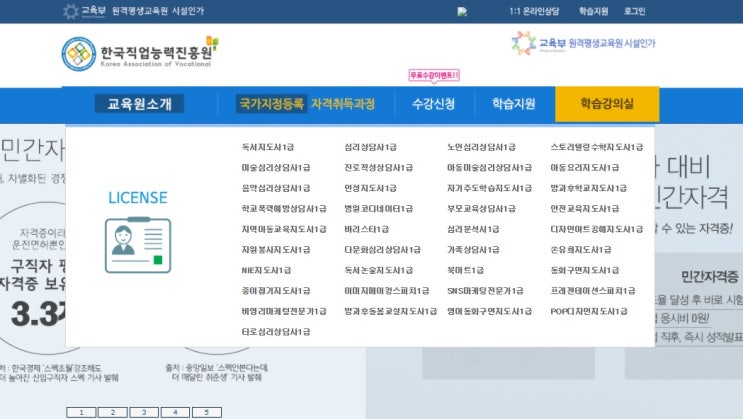Select 이미지메이킹스피치1급
The height and width of the screenshot is (419, 743).
[387, 291]
